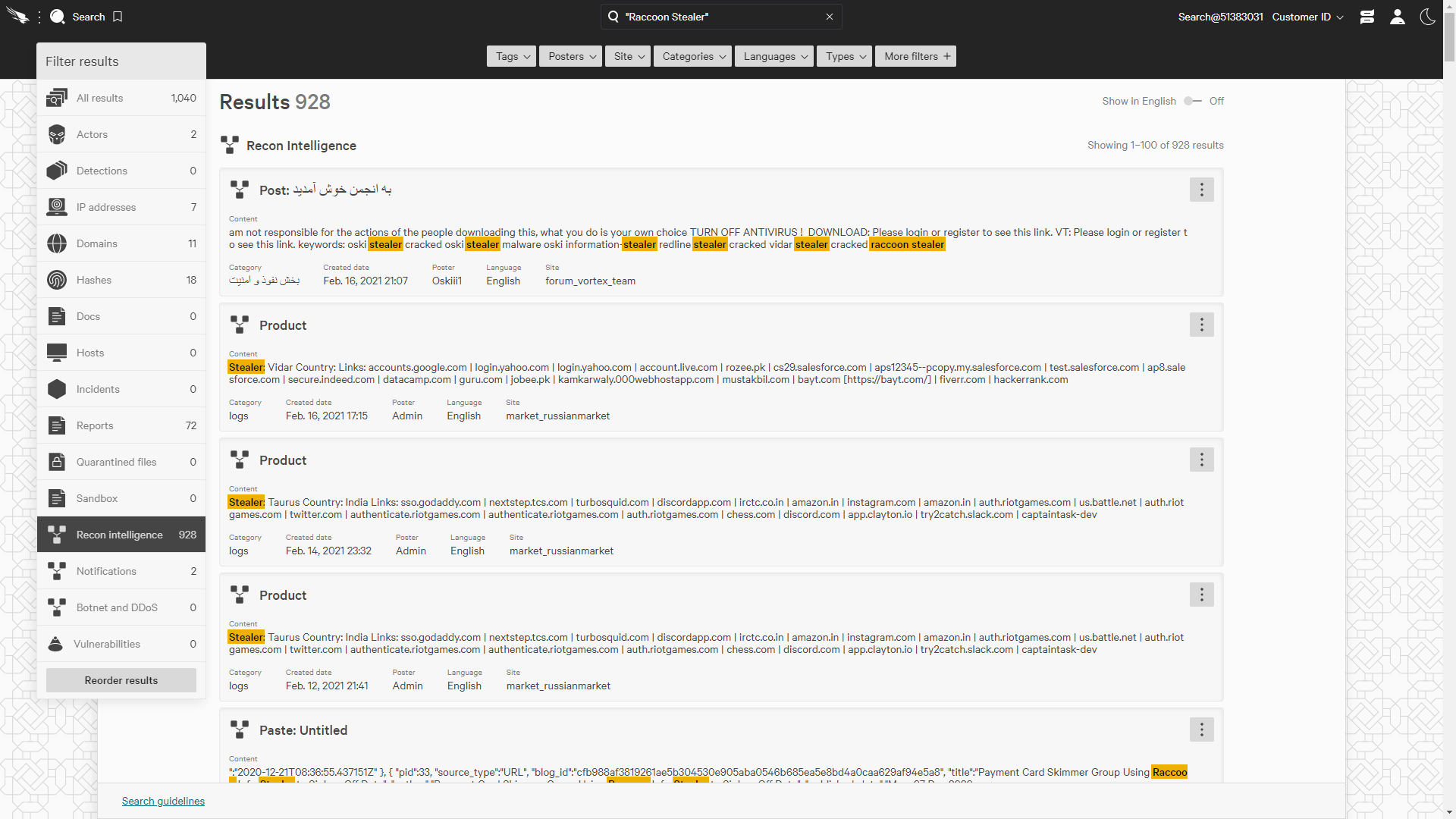Open the Paste: Untitled result title

pos(303,730)
